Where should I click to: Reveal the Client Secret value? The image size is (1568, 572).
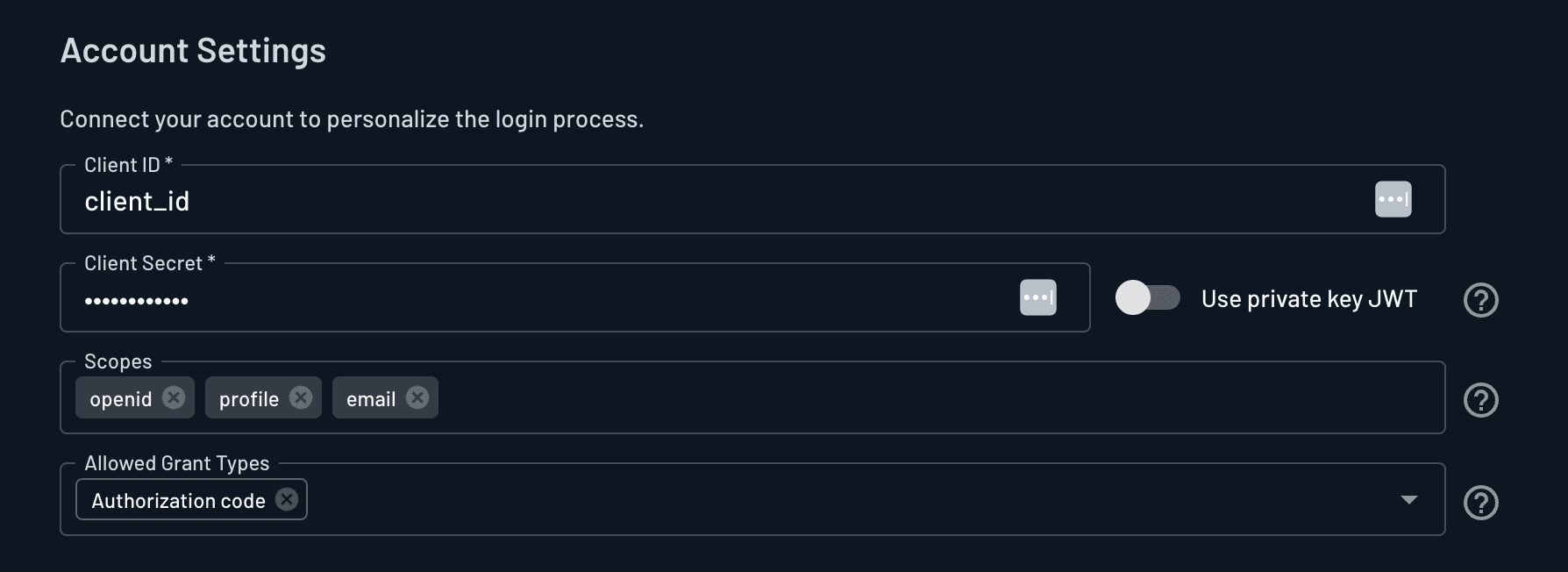(x=1038, y=297)
